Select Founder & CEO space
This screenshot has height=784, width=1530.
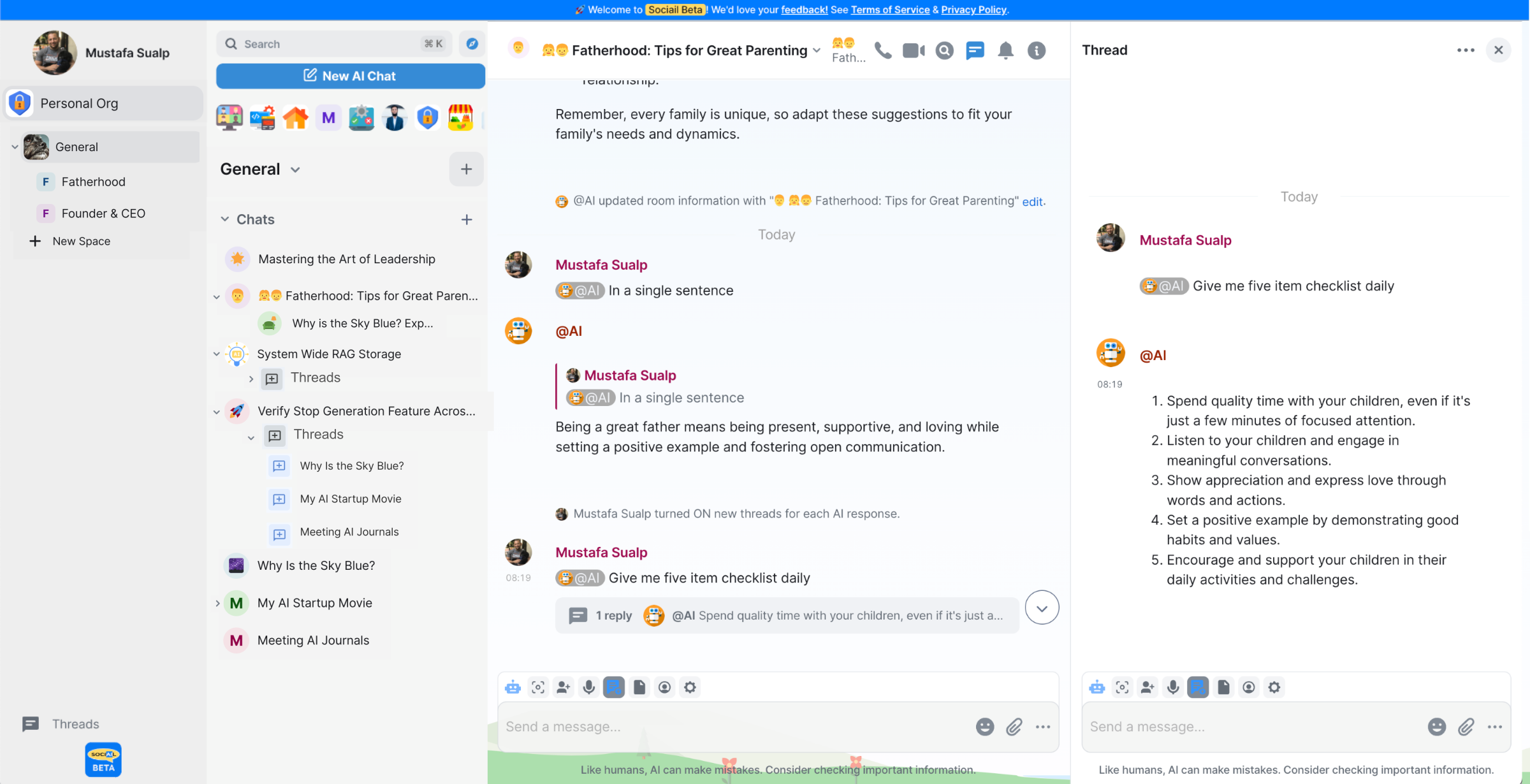pyautogui.click(x=102, y=214)
